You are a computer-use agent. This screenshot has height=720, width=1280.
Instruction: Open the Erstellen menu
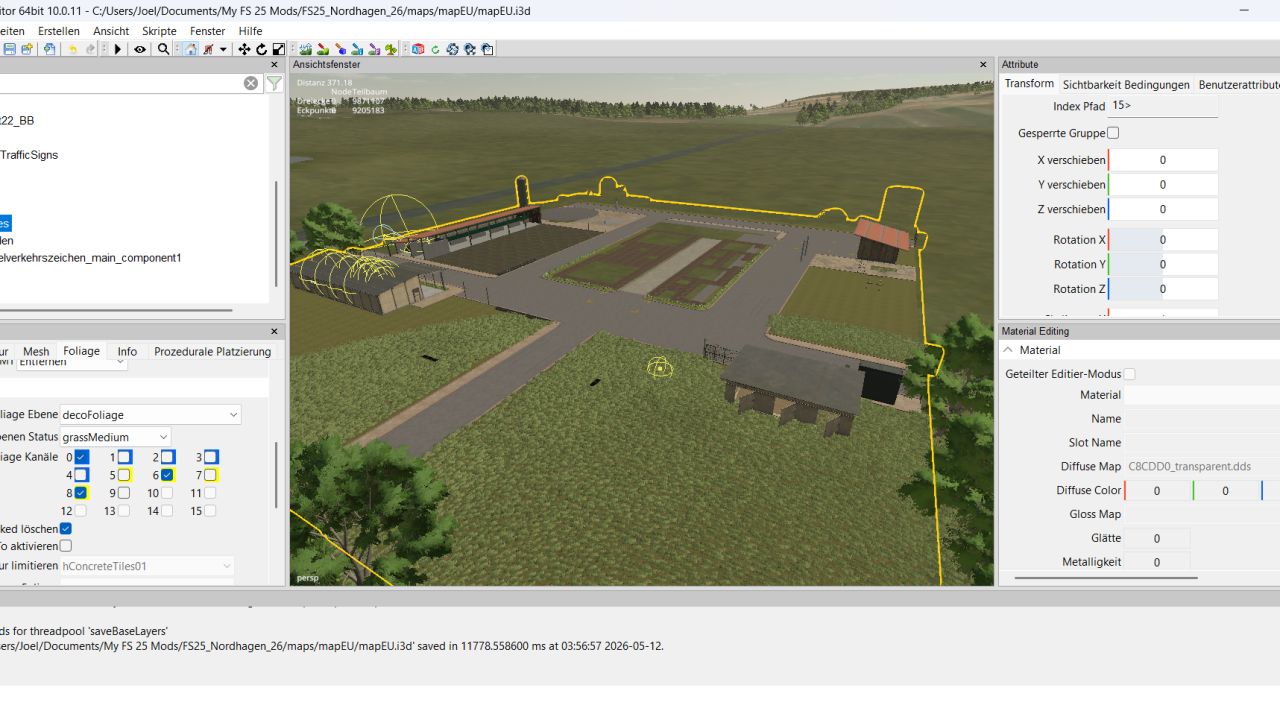[59, 31]
